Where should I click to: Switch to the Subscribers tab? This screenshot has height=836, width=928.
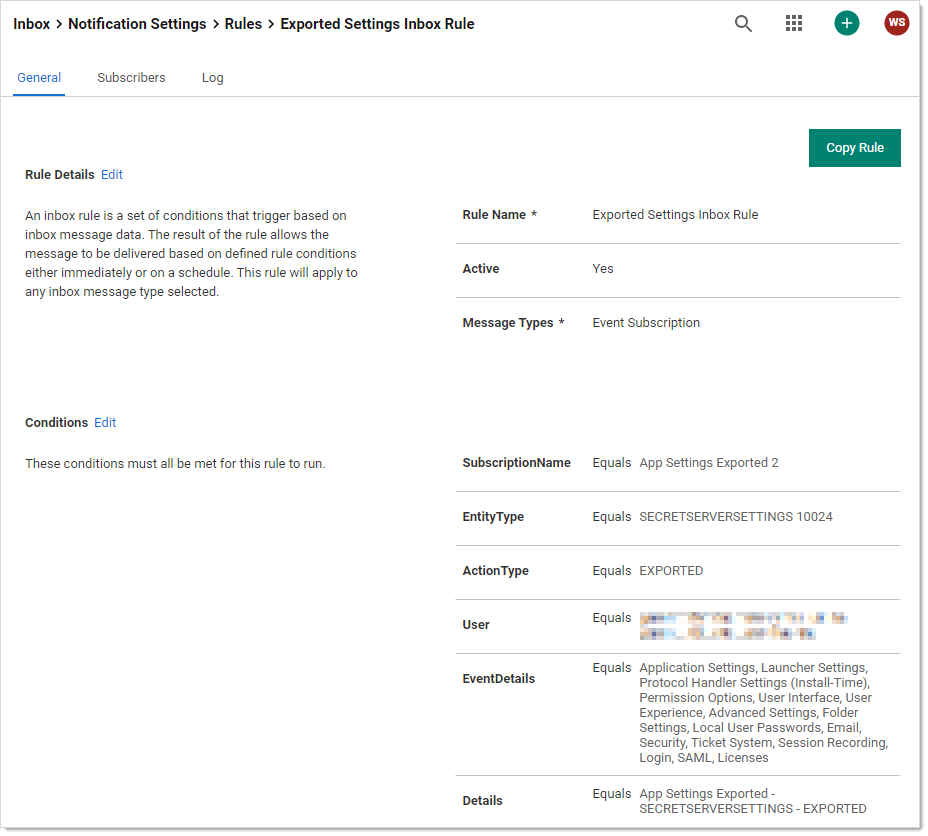tap(131, 78)
